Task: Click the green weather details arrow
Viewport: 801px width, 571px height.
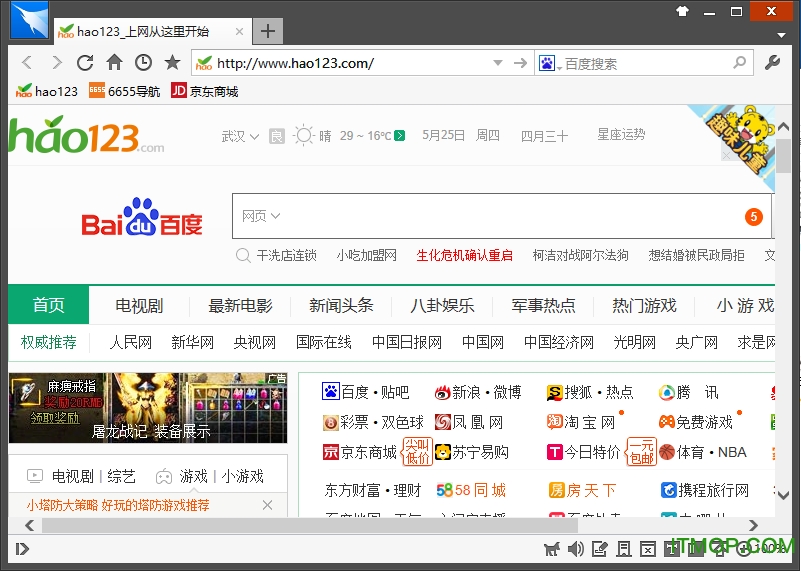Action: 400,135
